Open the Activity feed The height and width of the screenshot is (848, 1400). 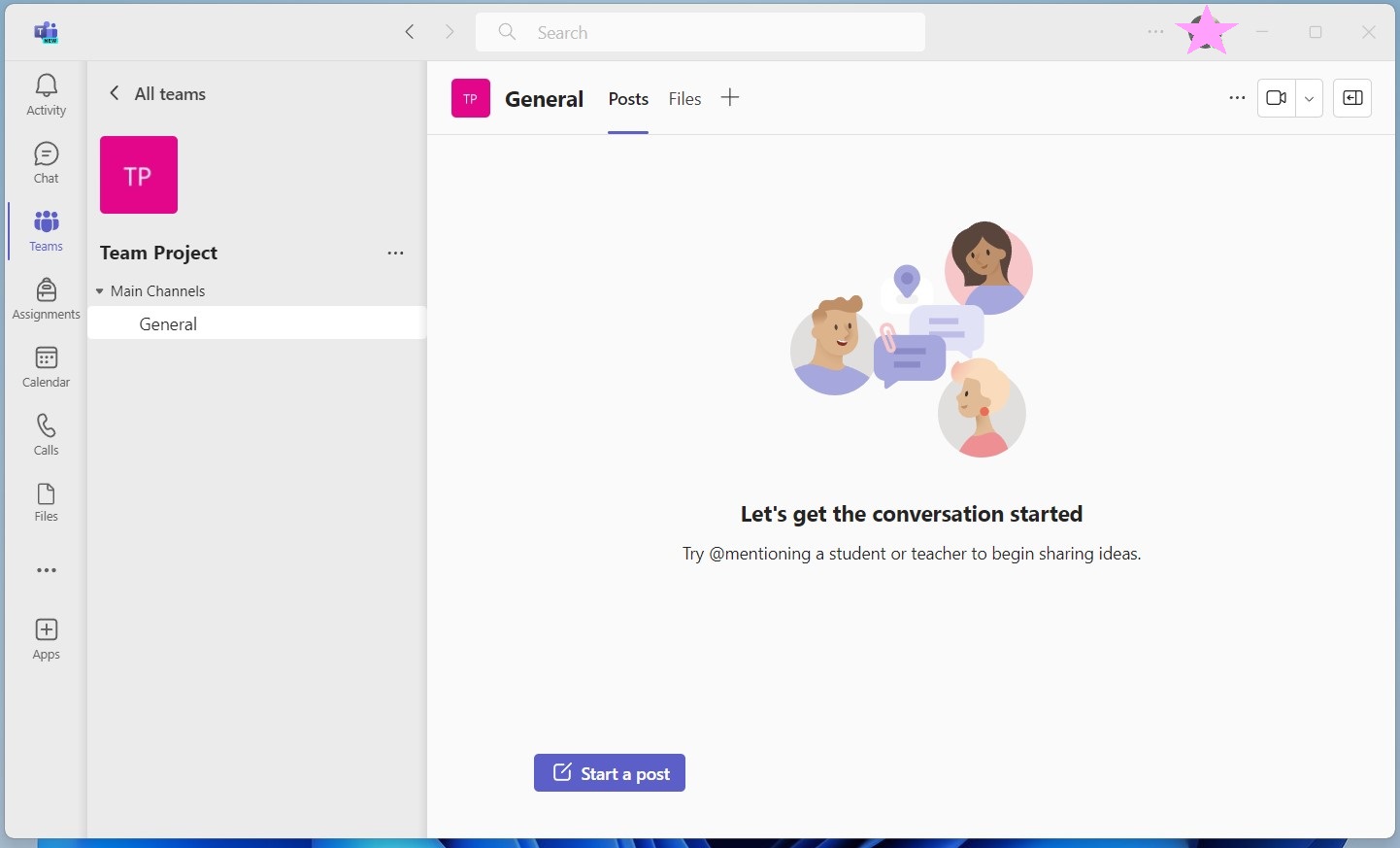coord(46,95)
